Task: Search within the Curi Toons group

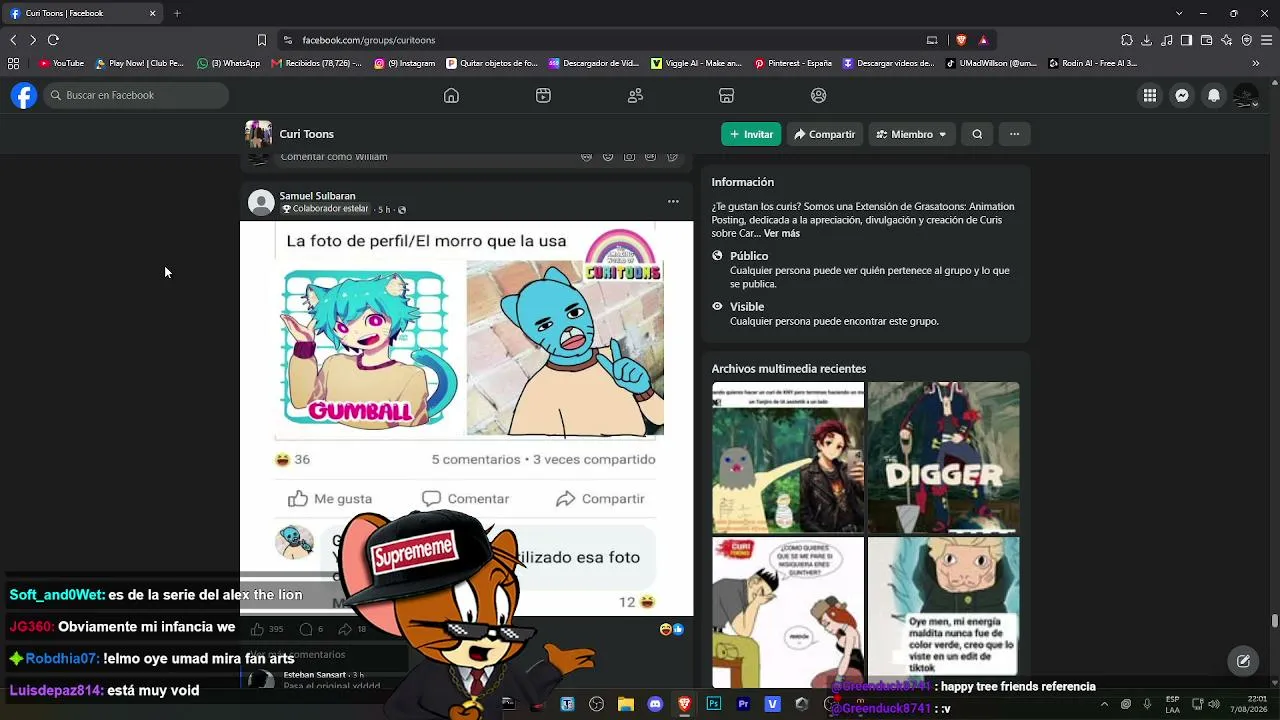Action: (x=977, y=134)
